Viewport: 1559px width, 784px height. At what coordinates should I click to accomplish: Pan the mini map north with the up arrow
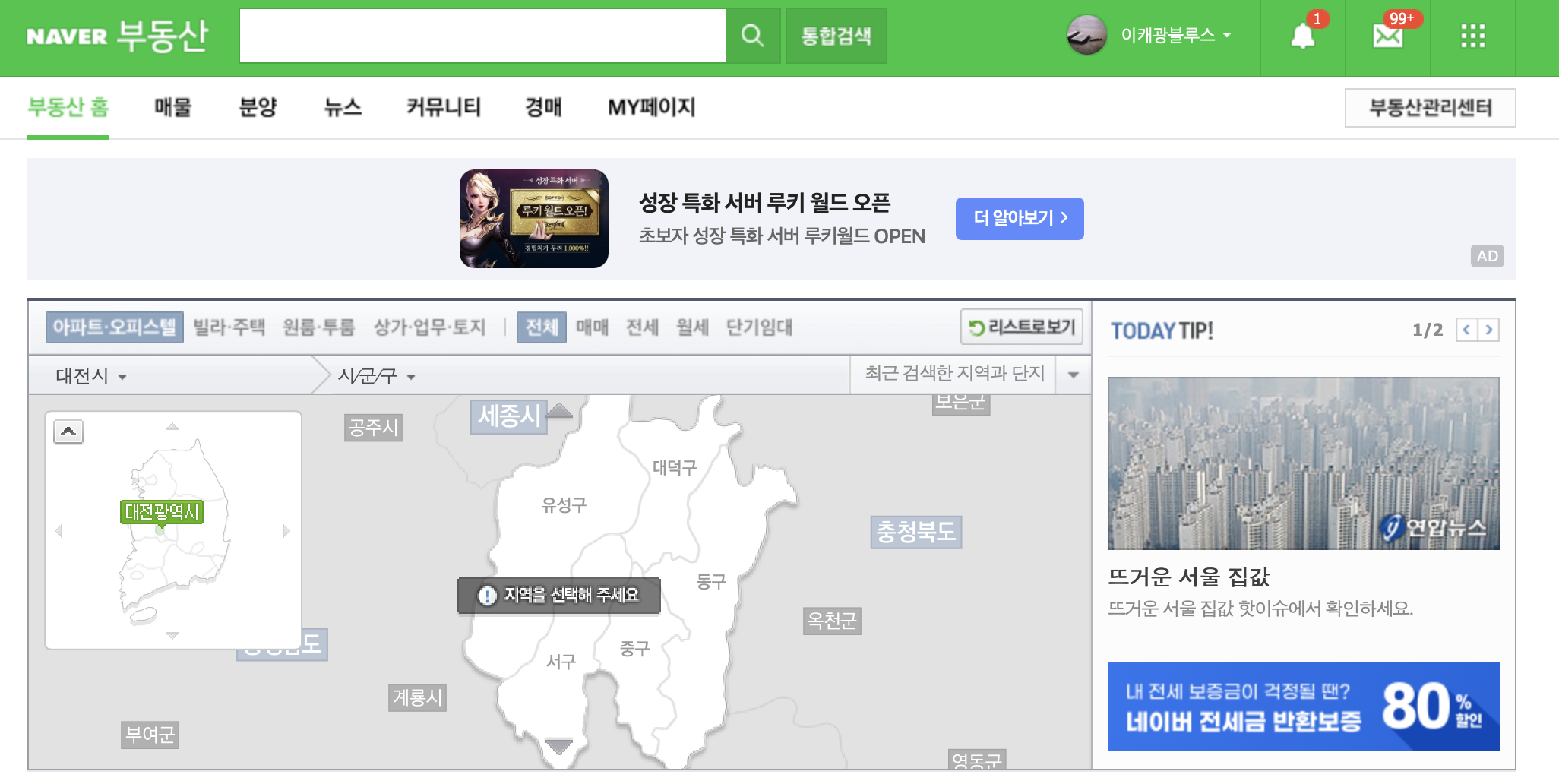click(172, 426)
